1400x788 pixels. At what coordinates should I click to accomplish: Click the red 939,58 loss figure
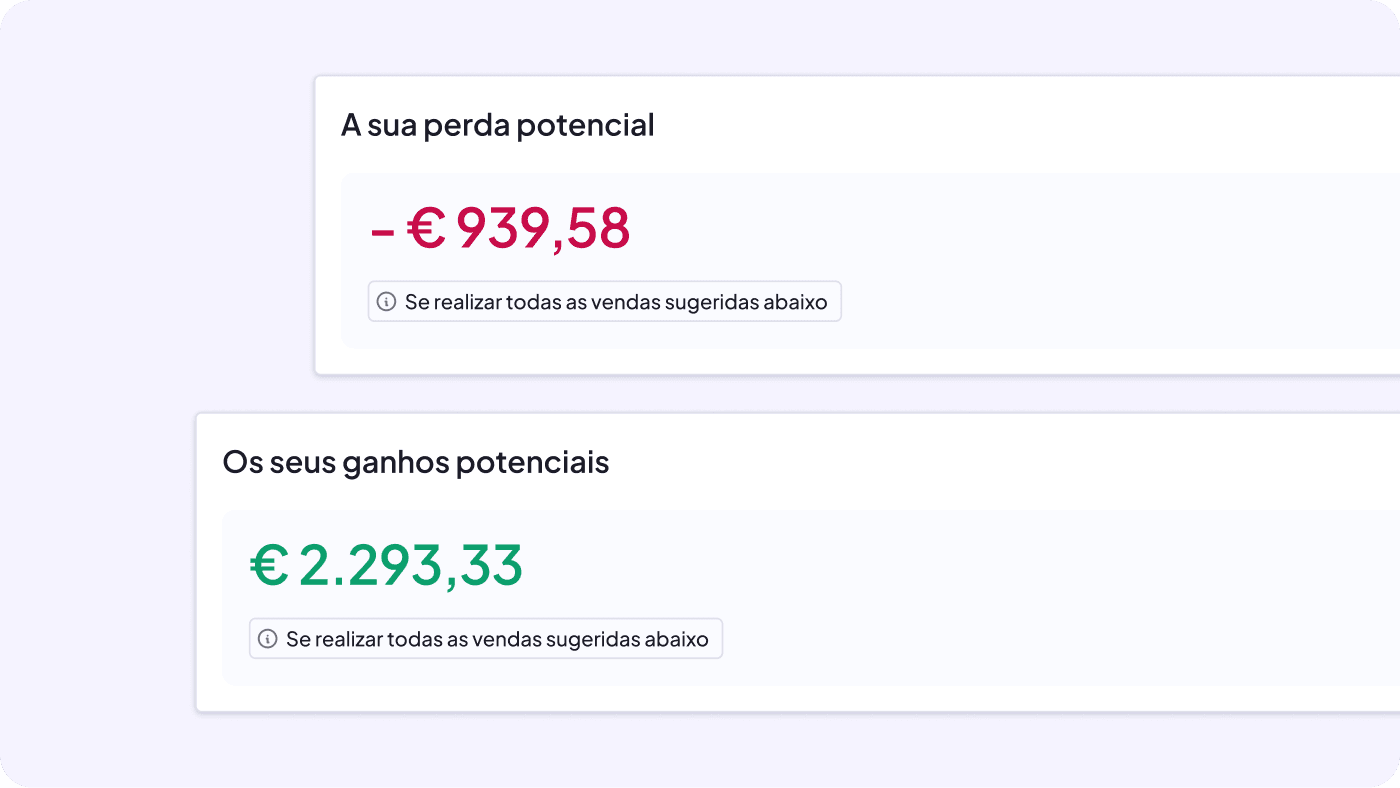coord(543,229)
